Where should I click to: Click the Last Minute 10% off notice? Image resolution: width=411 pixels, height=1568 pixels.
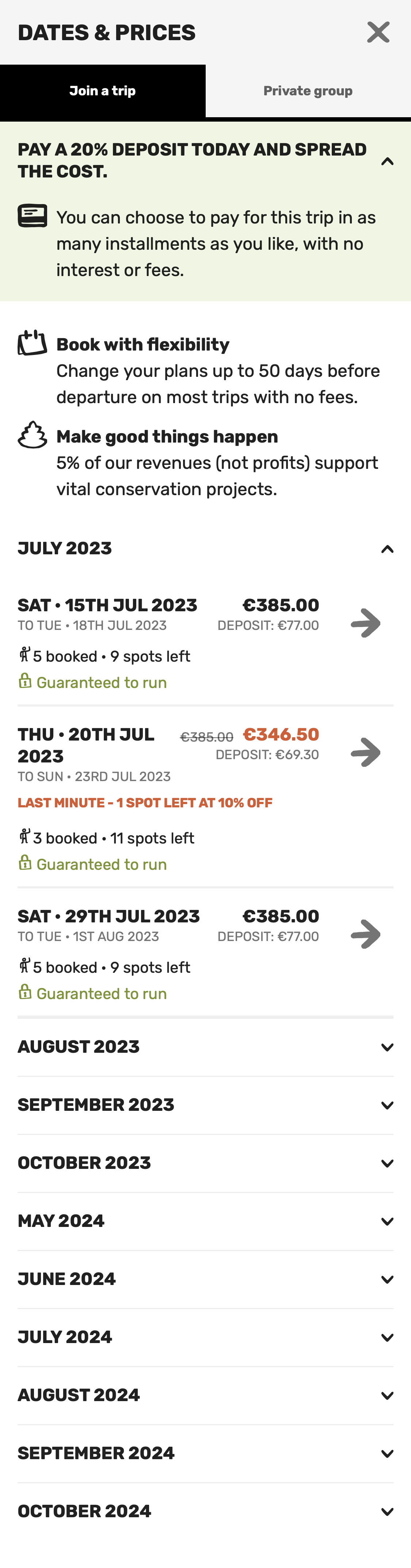coord(145,803)
